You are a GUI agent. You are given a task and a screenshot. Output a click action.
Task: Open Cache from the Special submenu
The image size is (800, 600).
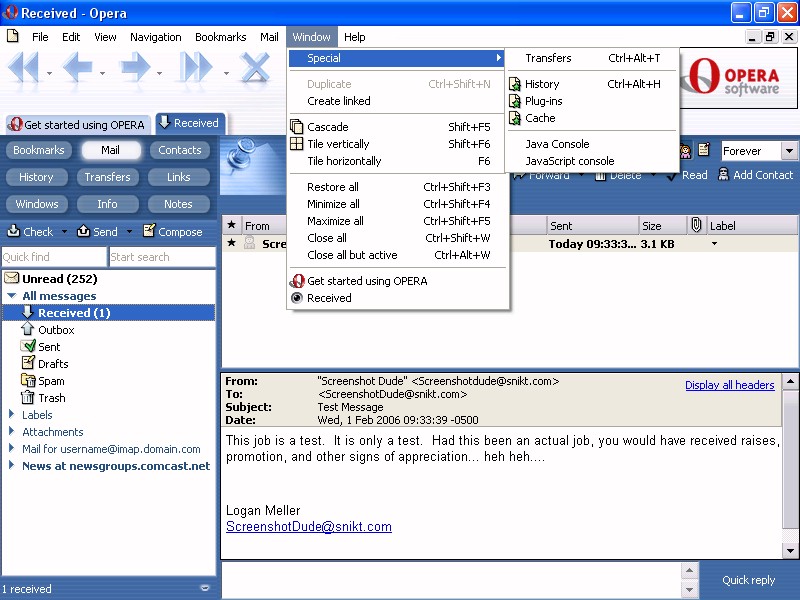coord(540,118)
